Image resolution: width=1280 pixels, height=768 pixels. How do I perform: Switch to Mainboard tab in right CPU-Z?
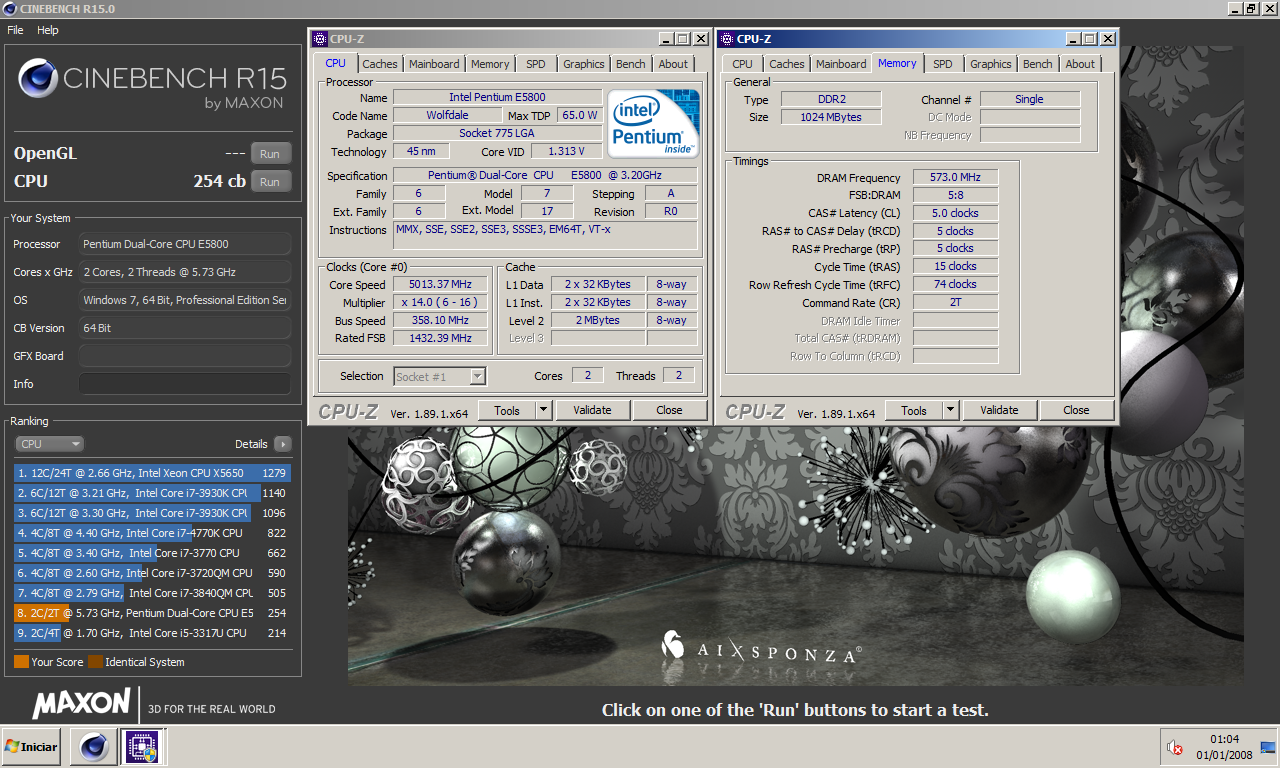click(841, 64)
